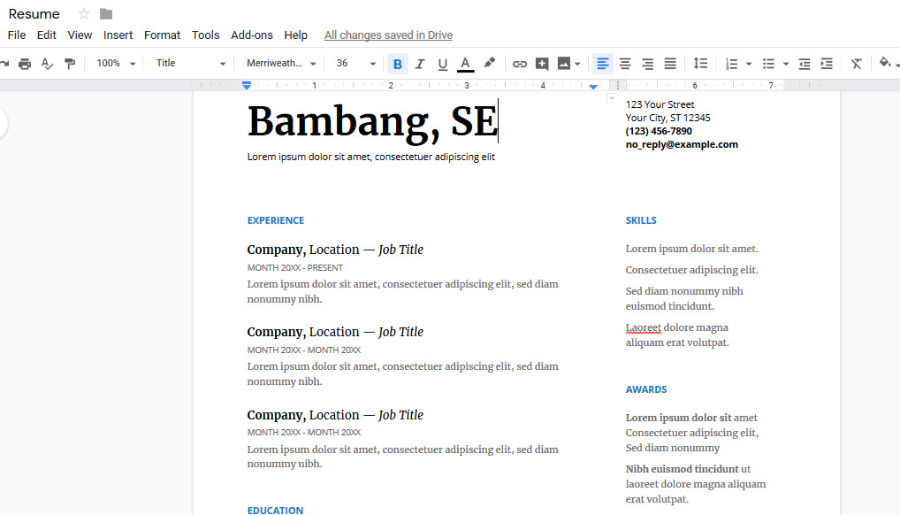Open the View menu
Viewport: 900px width, 515px height.
tap(80, 35)
